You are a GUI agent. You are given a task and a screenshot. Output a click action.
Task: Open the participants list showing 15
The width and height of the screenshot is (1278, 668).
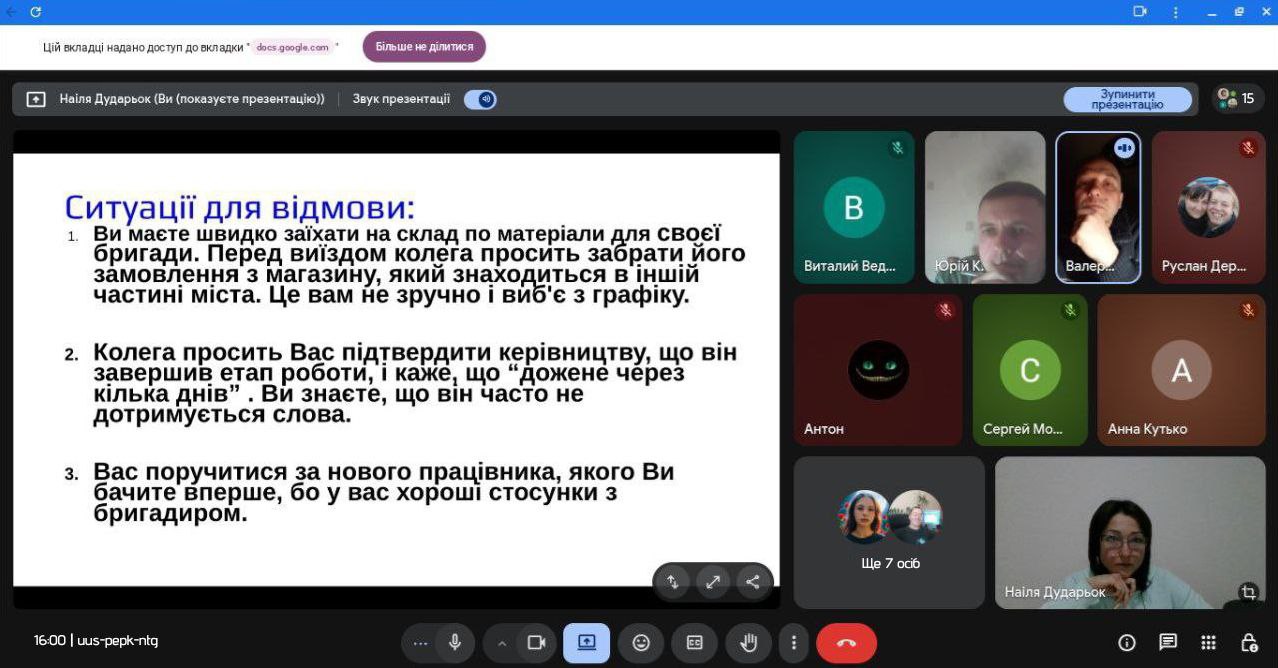pos(1238,99)
